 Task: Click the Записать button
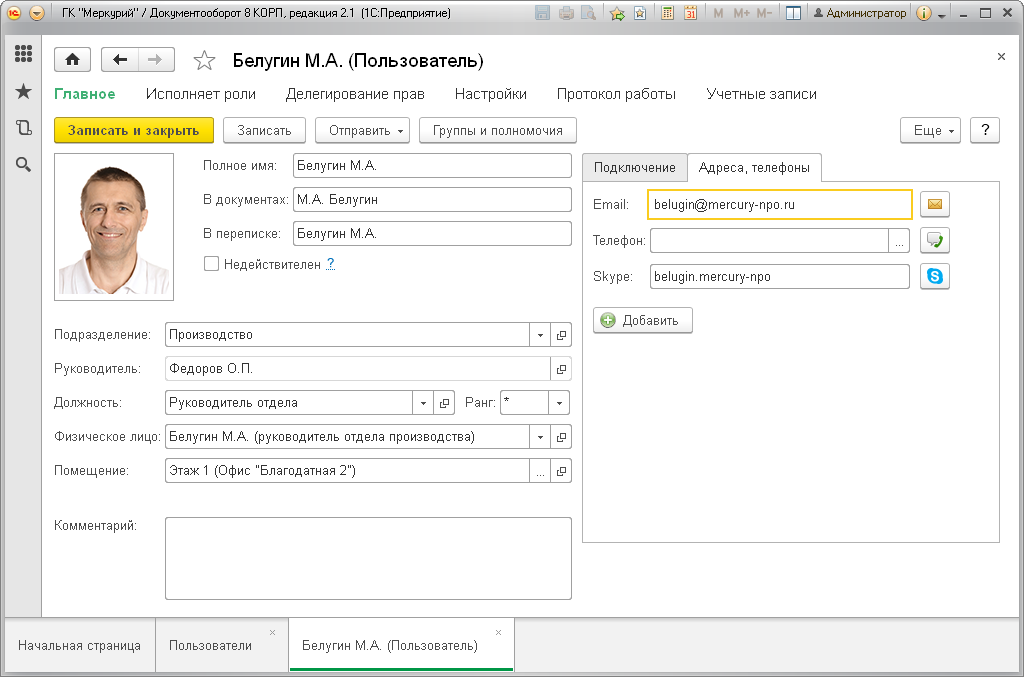point(264,131)
